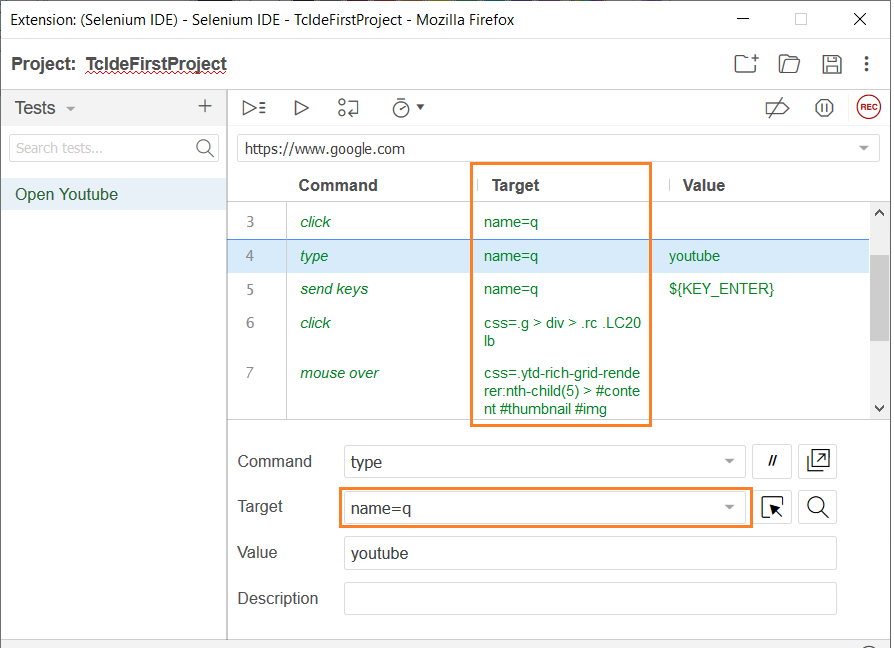Click project name TcIdeFirstProject
Viewport: 894px width, 648px height.
[156, 64]
